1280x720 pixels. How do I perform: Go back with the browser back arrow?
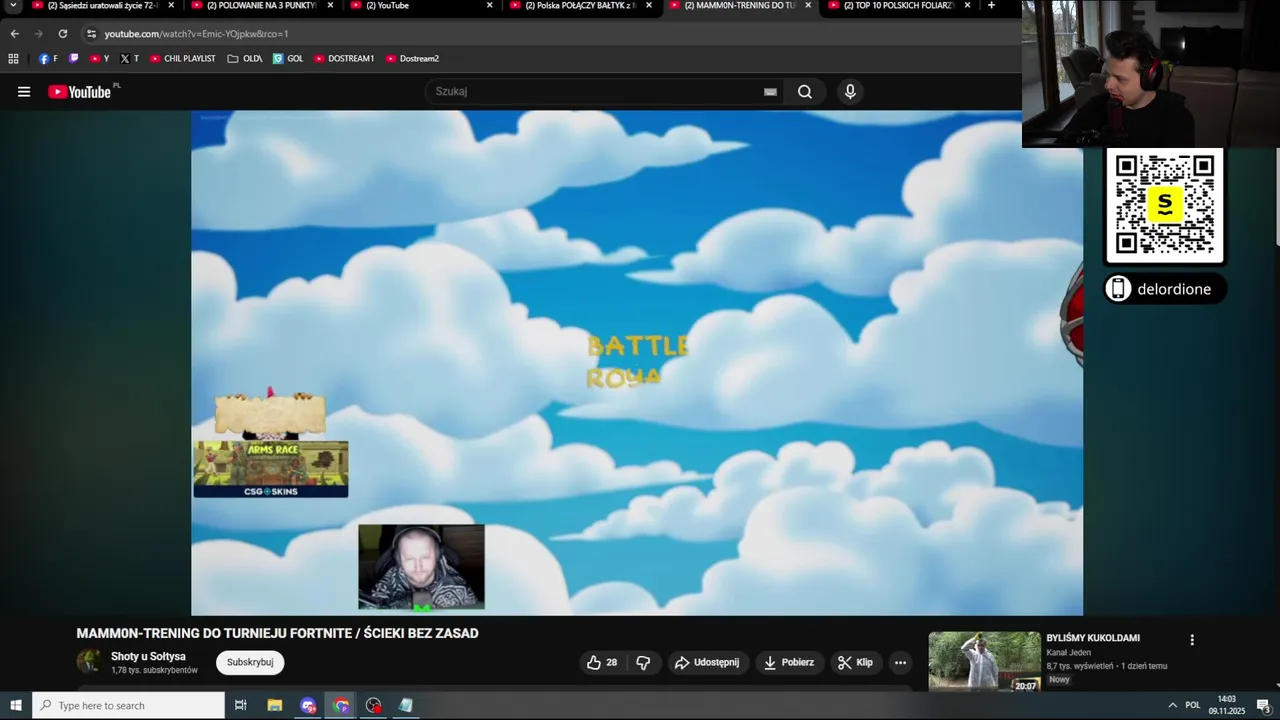tap(14, 34)
